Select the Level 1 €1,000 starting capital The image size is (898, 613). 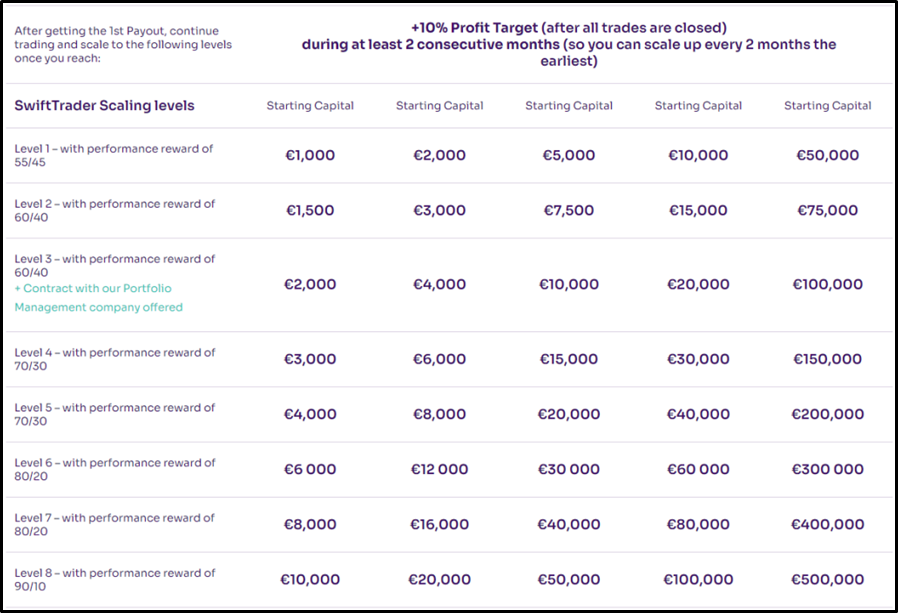(x=310, y=155)
